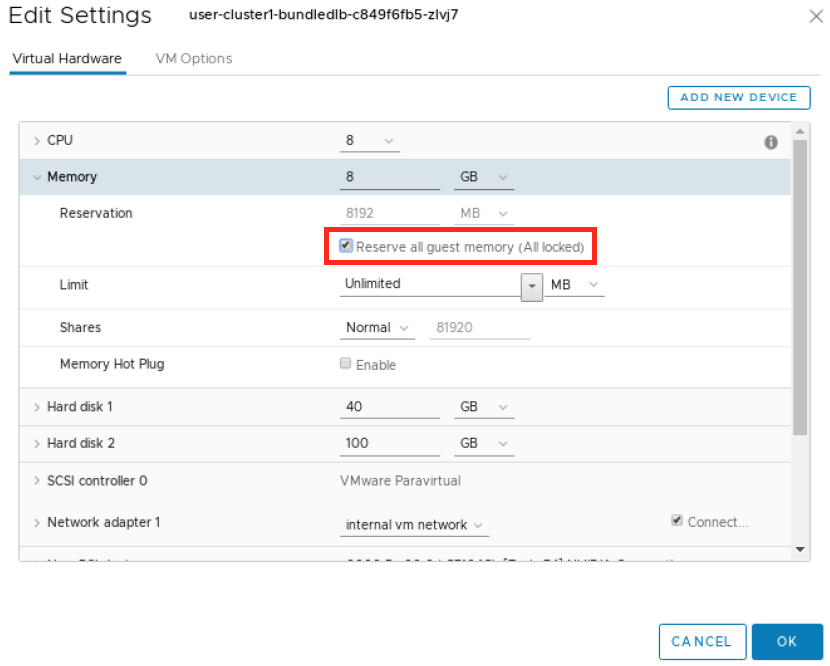Toggle the Network adapter 1 Connect checkbox

tap(678, 522)
